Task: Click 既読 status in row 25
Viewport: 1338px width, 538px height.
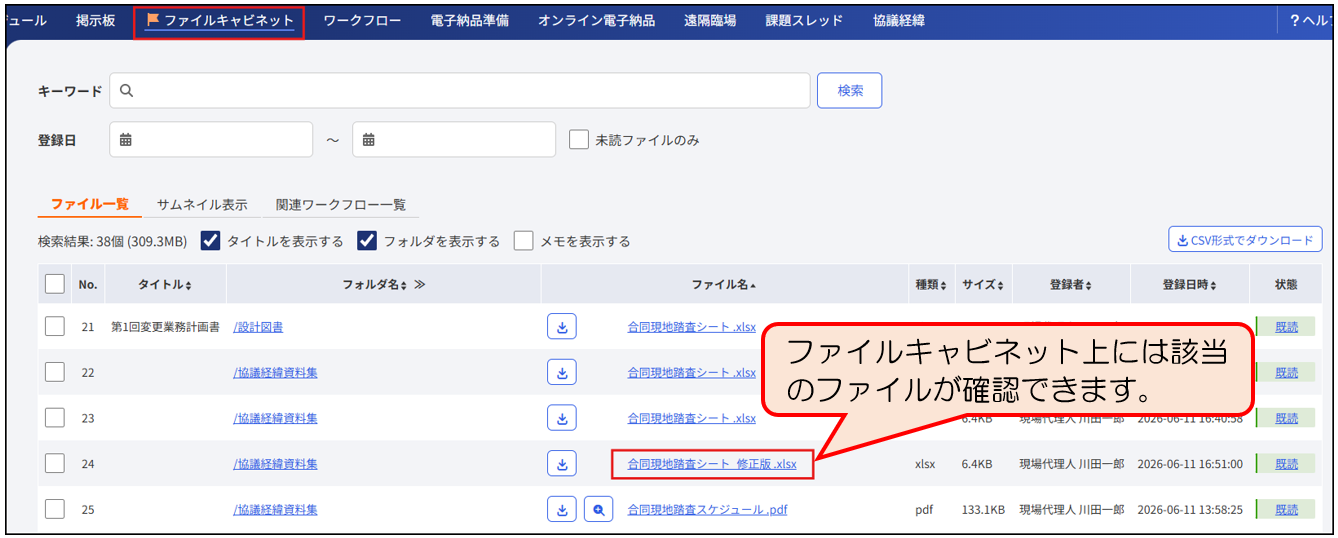Action: 1286,510
